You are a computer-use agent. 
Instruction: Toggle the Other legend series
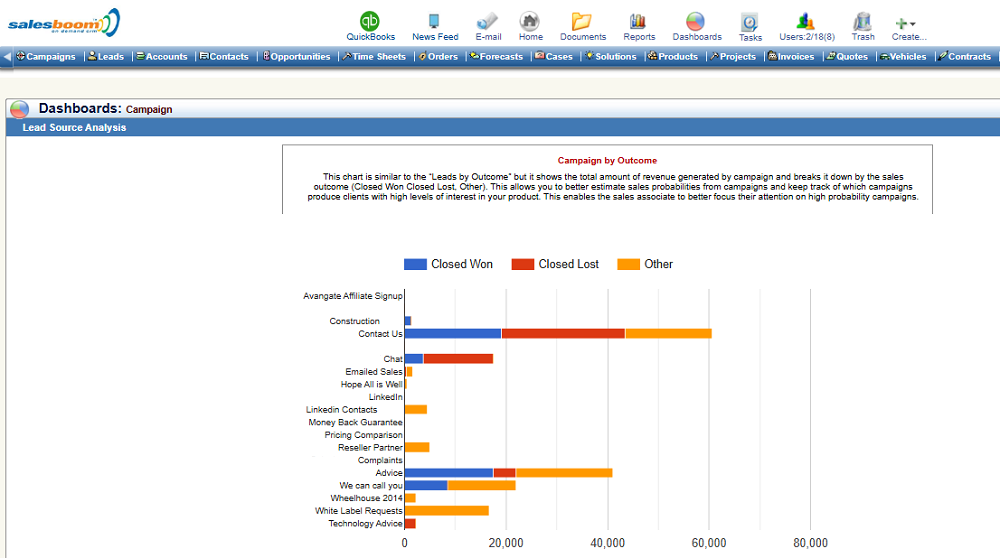coord(645,264)
